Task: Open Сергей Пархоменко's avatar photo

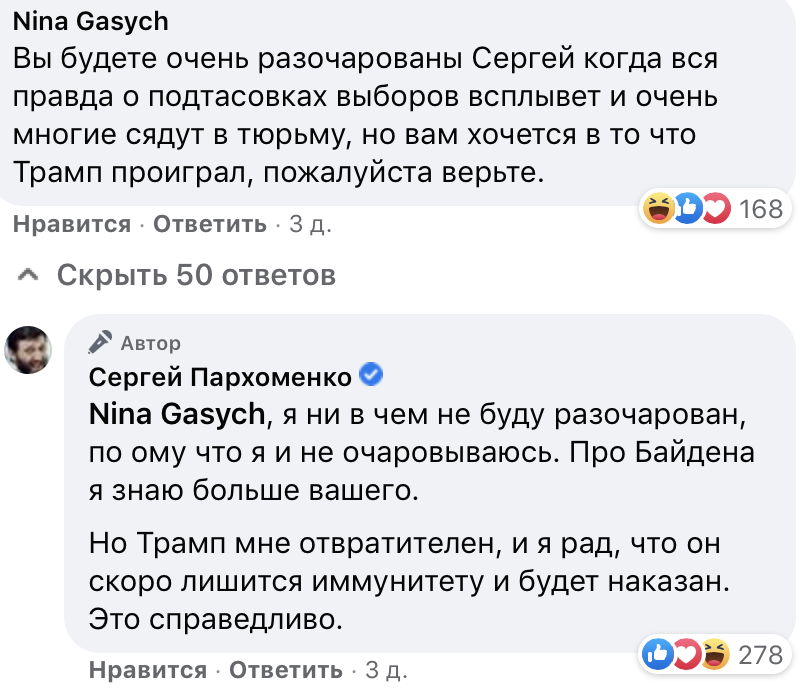Action: [31, 349]
